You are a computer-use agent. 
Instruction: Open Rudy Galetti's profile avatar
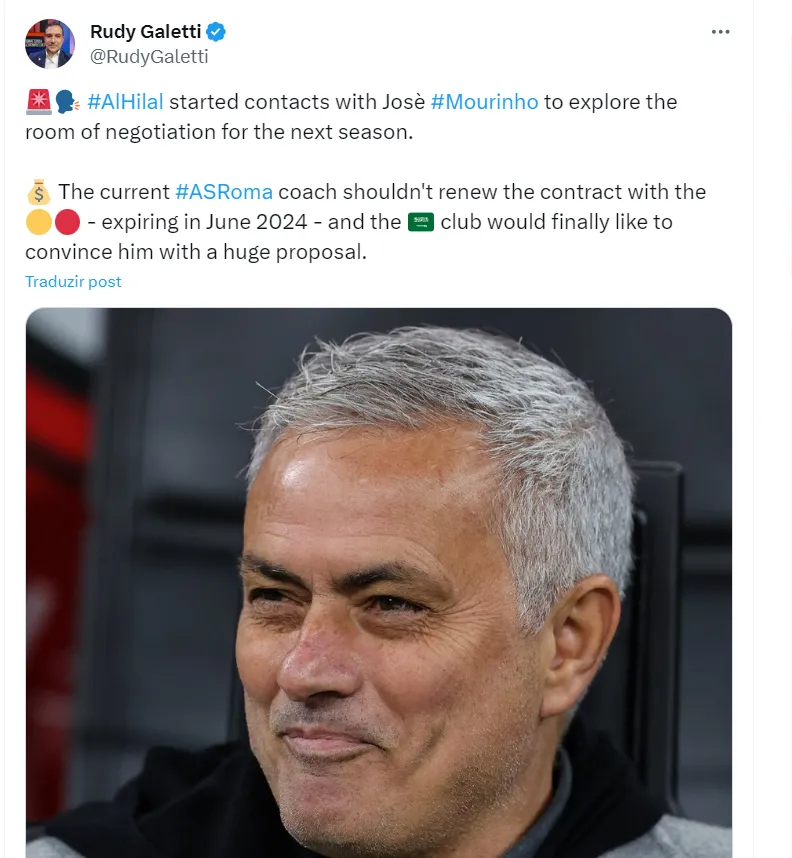50,44
